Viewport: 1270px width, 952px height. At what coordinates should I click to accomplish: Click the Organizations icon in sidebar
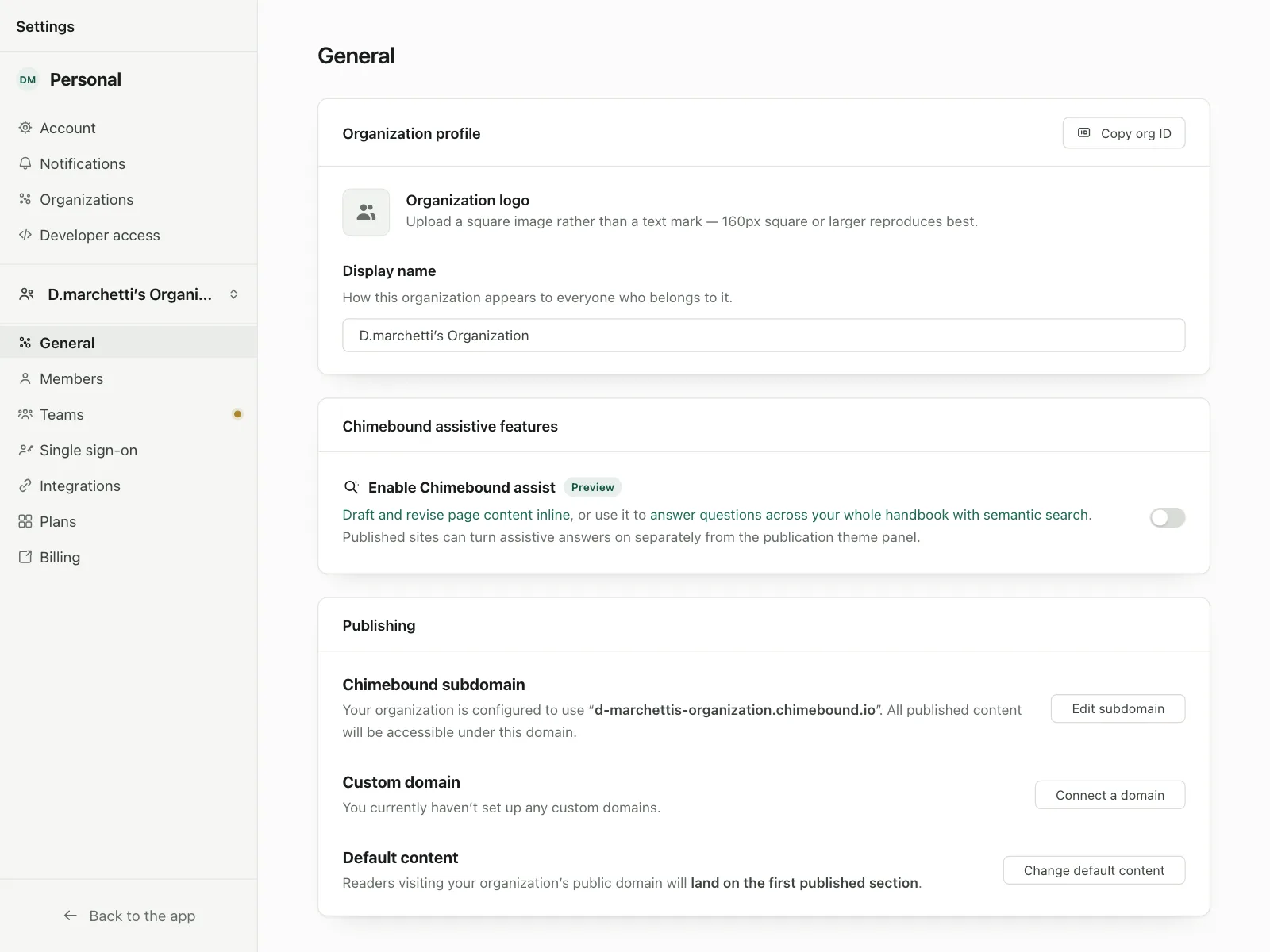(x=25, y=199)
